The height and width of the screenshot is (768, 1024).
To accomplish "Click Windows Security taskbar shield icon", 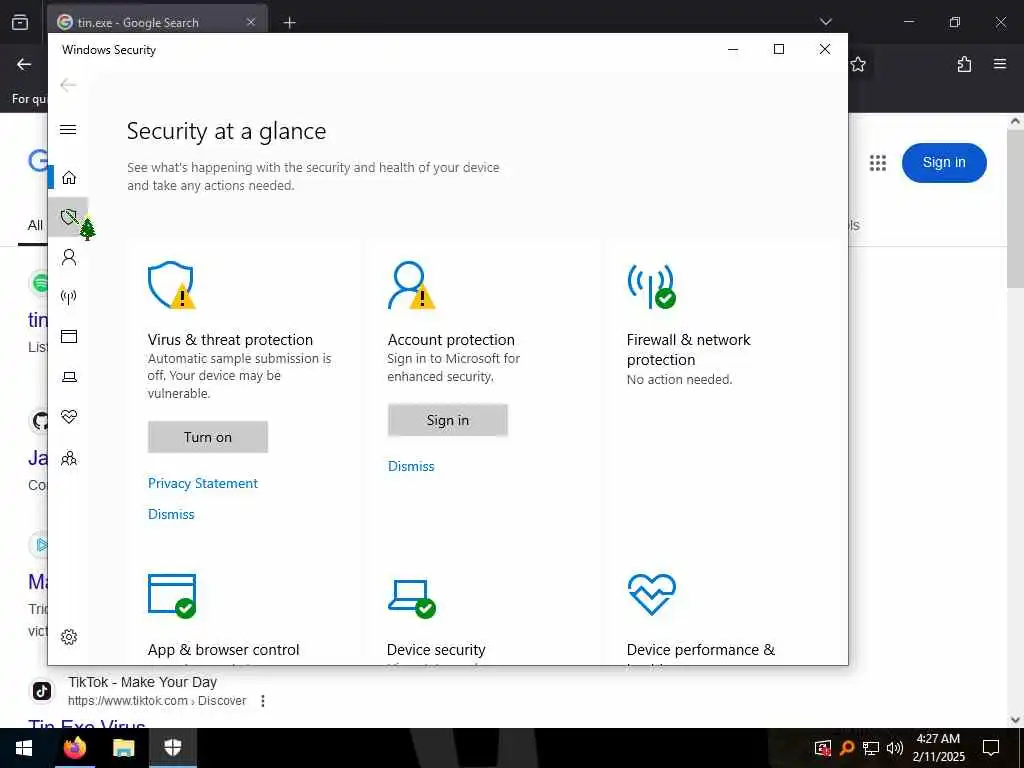I will (172, 748).
